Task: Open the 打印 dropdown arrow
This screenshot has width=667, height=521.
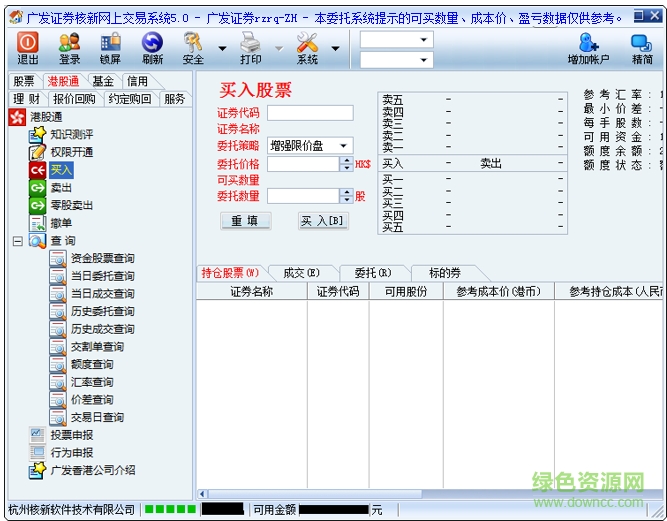Action: pos(279,48)
